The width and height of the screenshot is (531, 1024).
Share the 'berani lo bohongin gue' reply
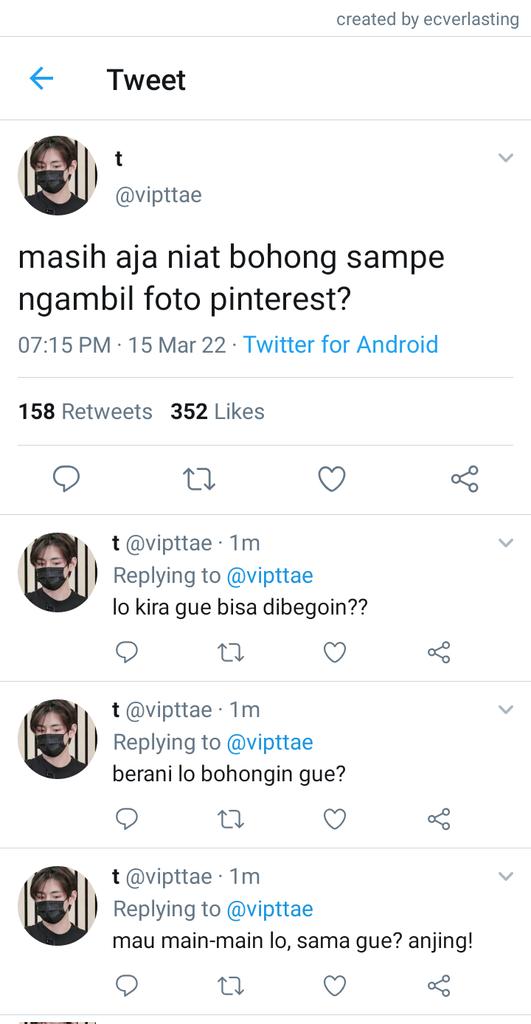point(439,818)
